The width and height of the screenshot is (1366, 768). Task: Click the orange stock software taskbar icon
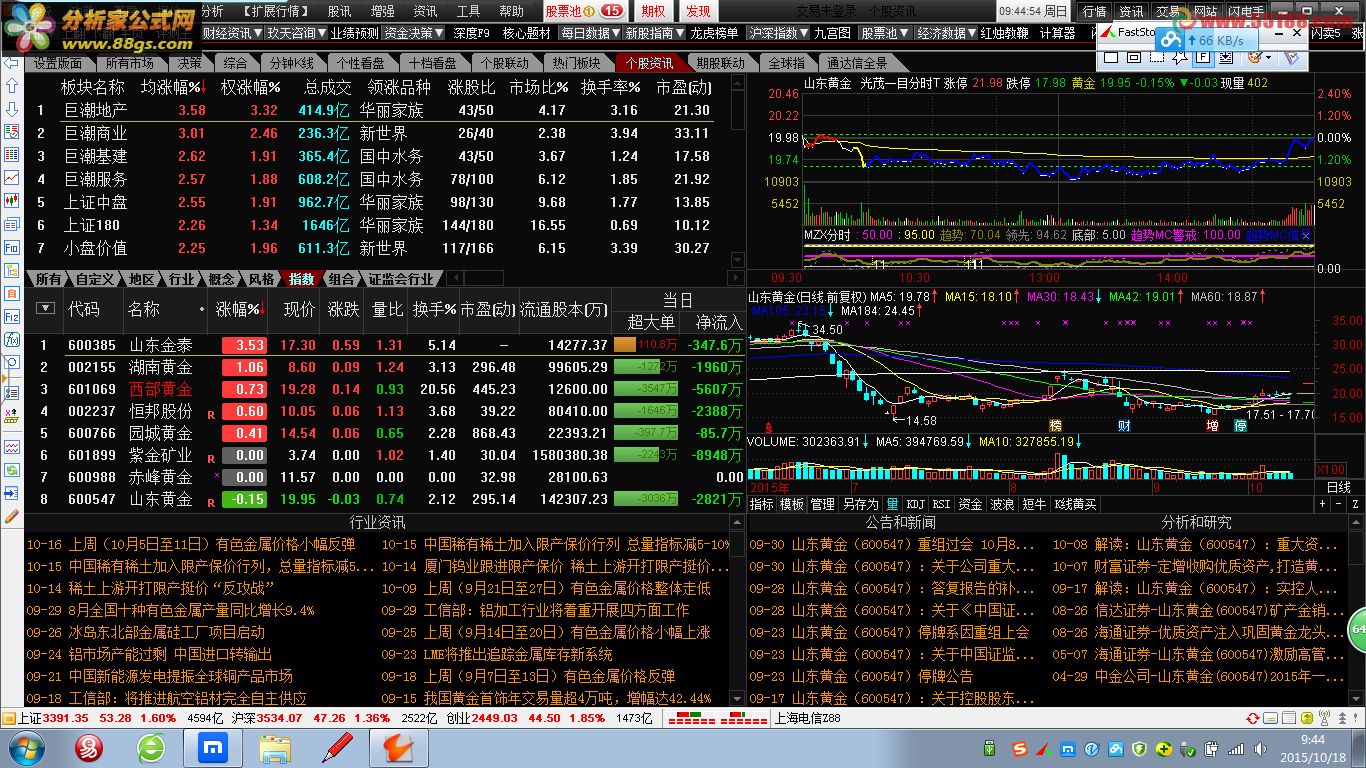click(400, 747)
